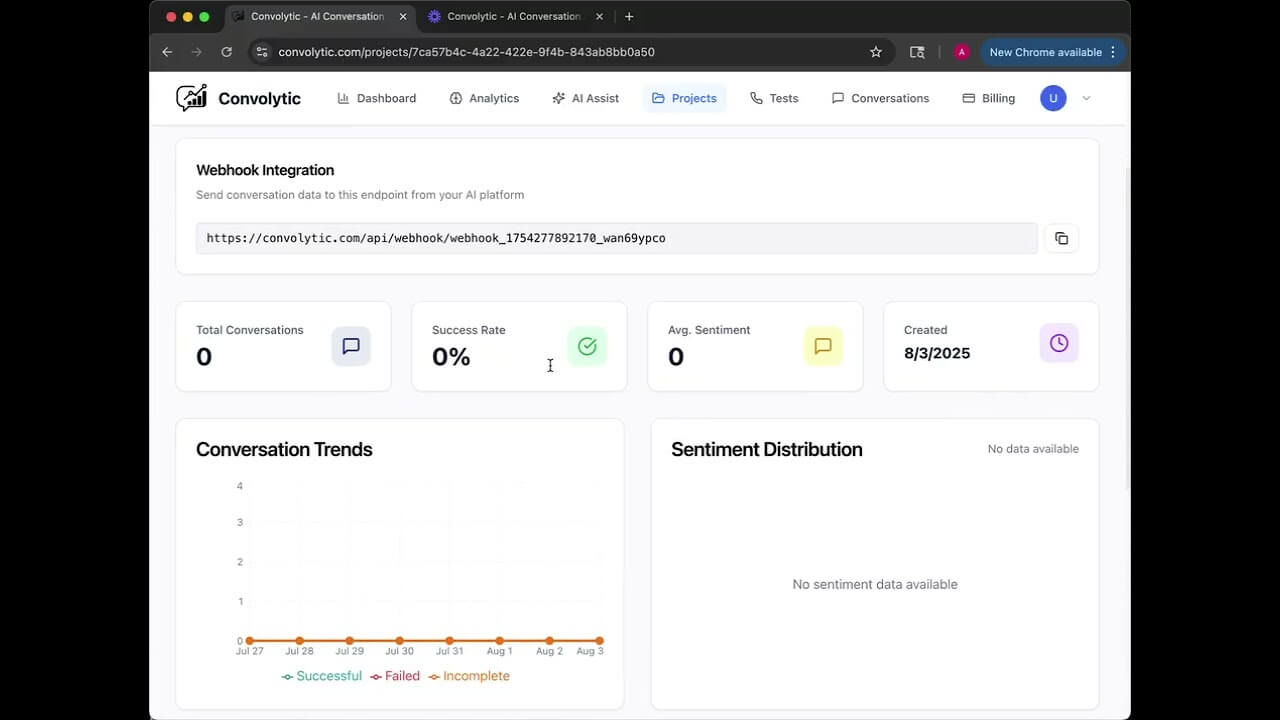
Task: Open the Chrome three-dot options menu
Action: (1113, 52)
